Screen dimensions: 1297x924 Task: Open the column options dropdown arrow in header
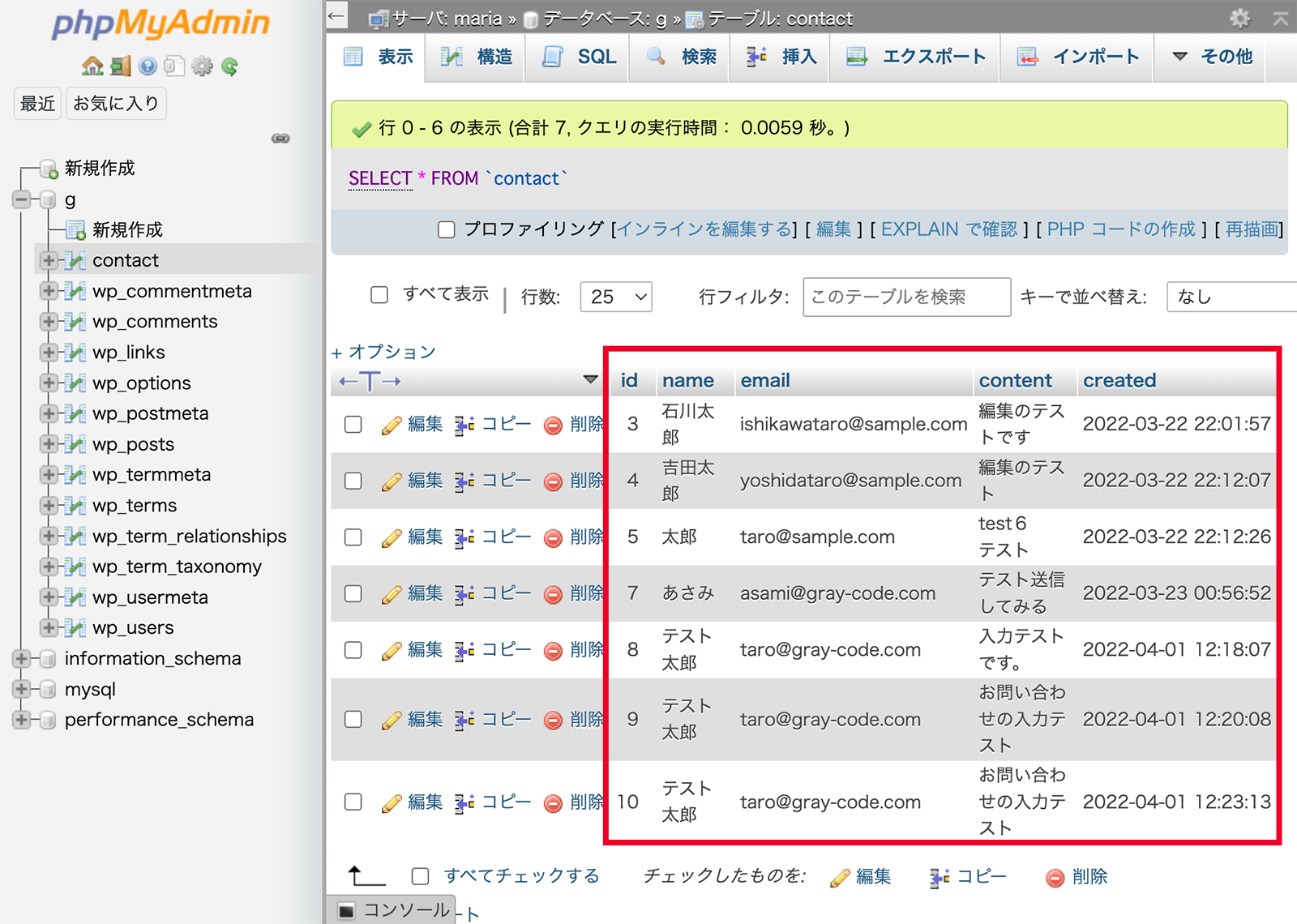591,380
